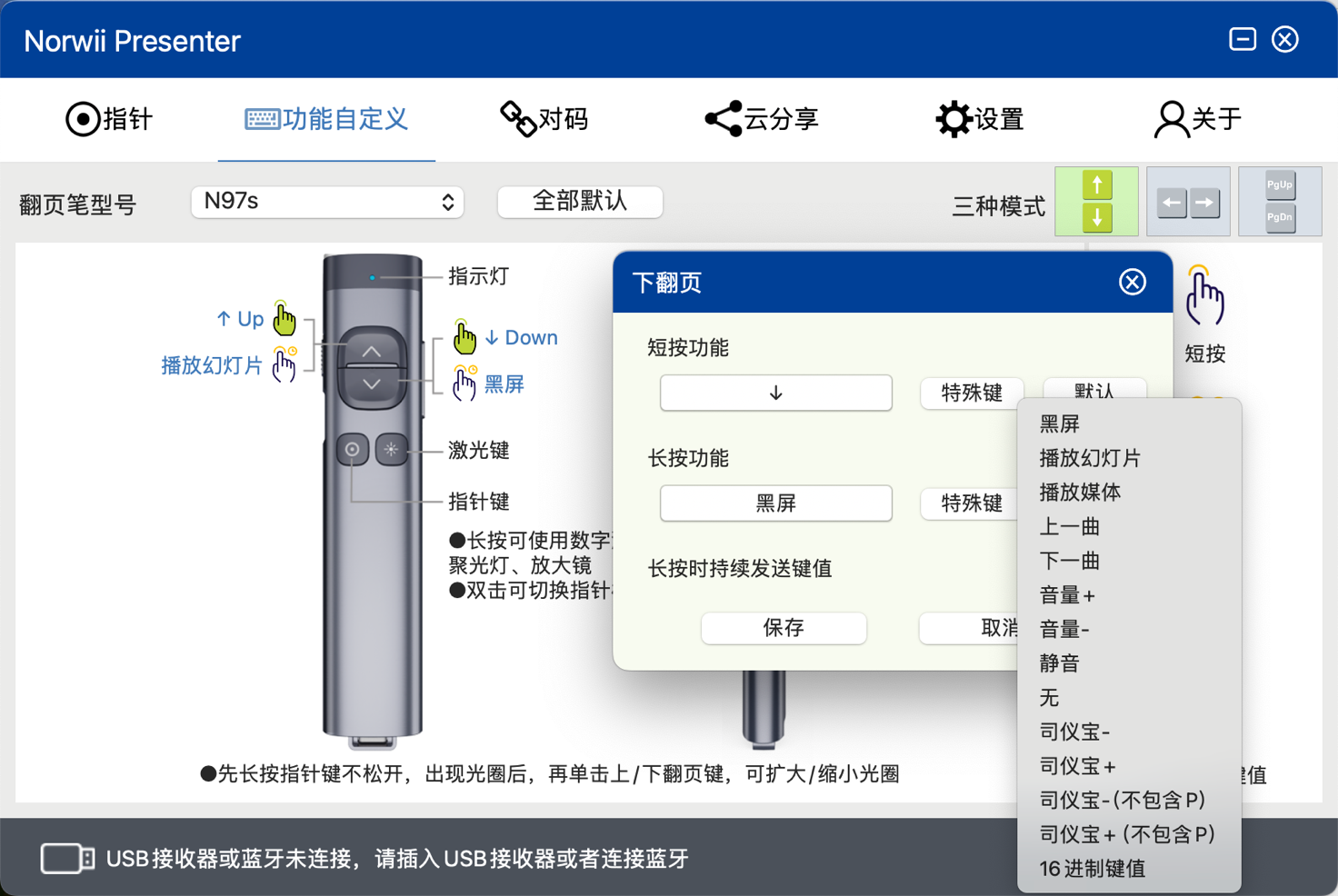
Task: Click the 功能自定义 keyboard icon
Action: pos(262,119)
